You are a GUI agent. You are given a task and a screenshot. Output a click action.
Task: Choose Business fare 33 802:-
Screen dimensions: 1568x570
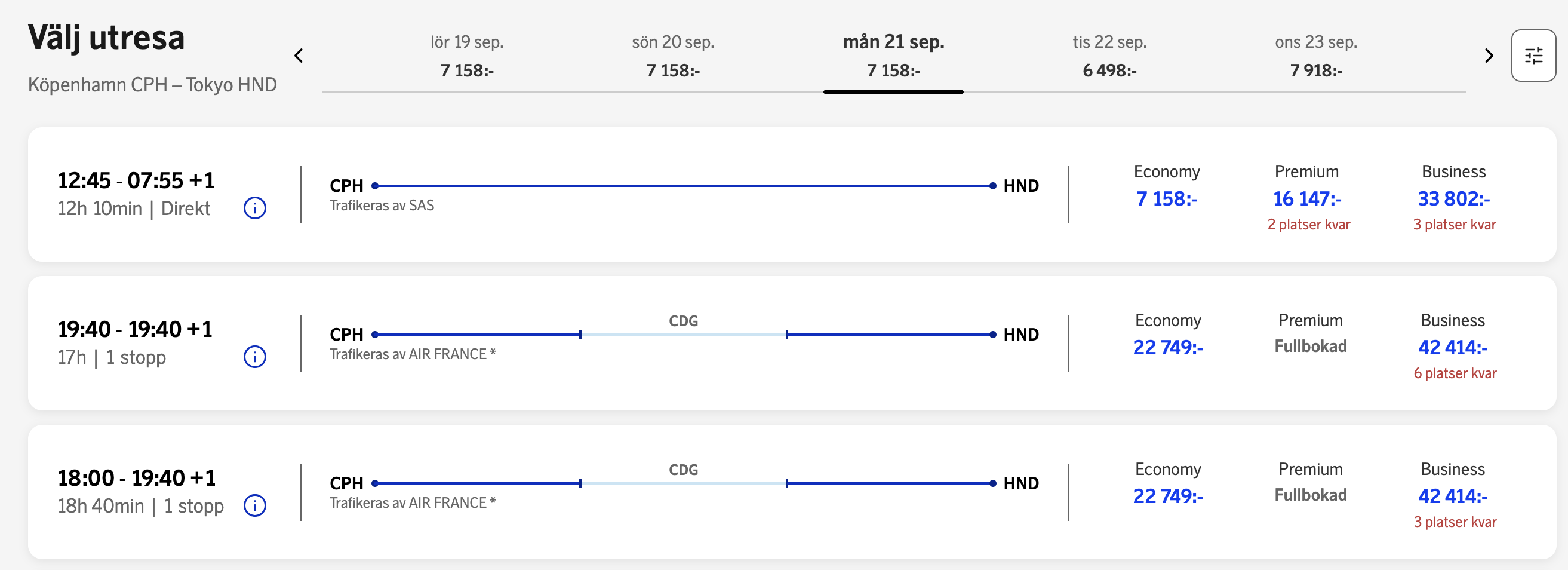[1453, 197]
